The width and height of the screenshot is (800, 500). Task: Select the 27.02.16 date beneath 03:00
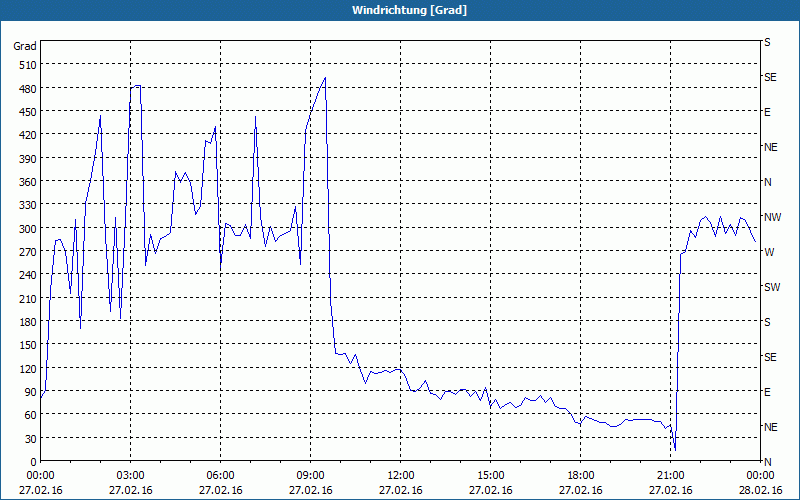pos(131,490)
